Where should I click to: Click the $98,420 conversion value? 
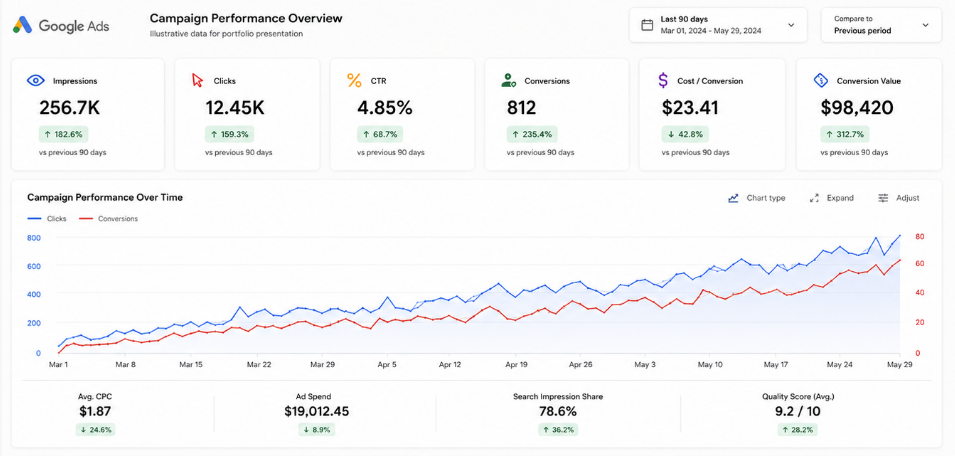click(x=856, y=108)
